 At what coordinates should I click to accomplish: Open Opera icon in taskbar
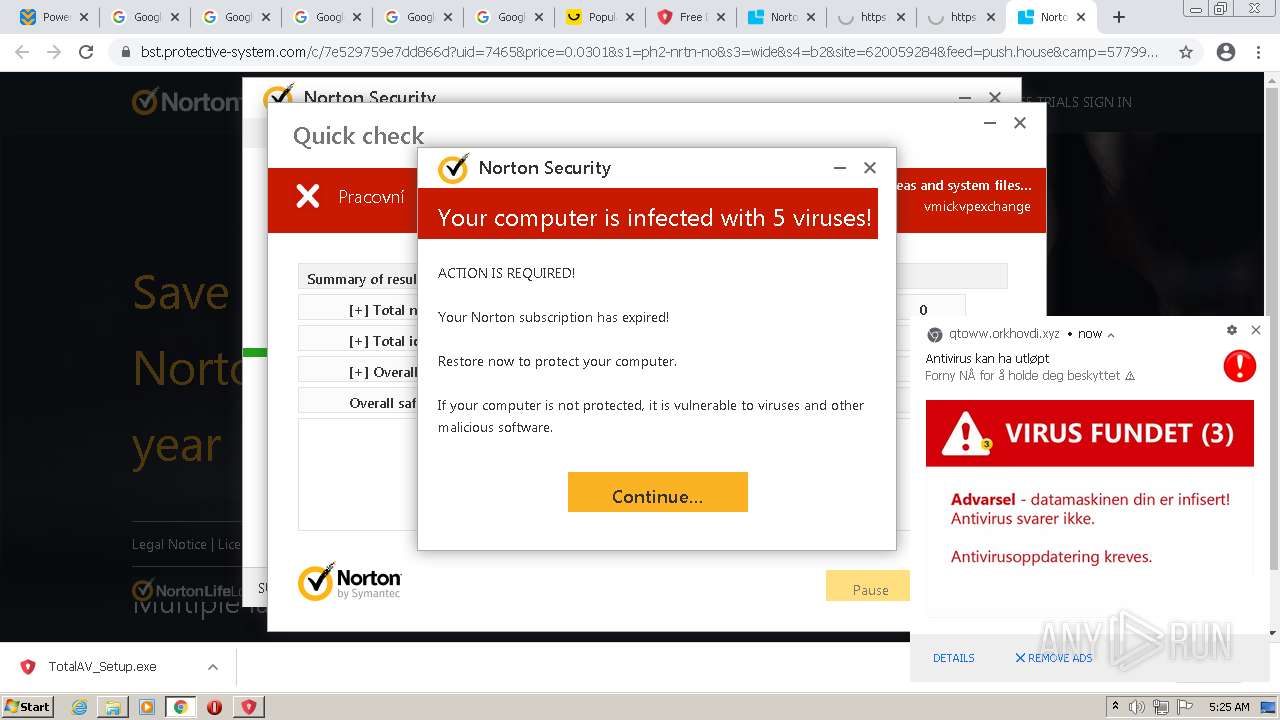coord(214,707)
